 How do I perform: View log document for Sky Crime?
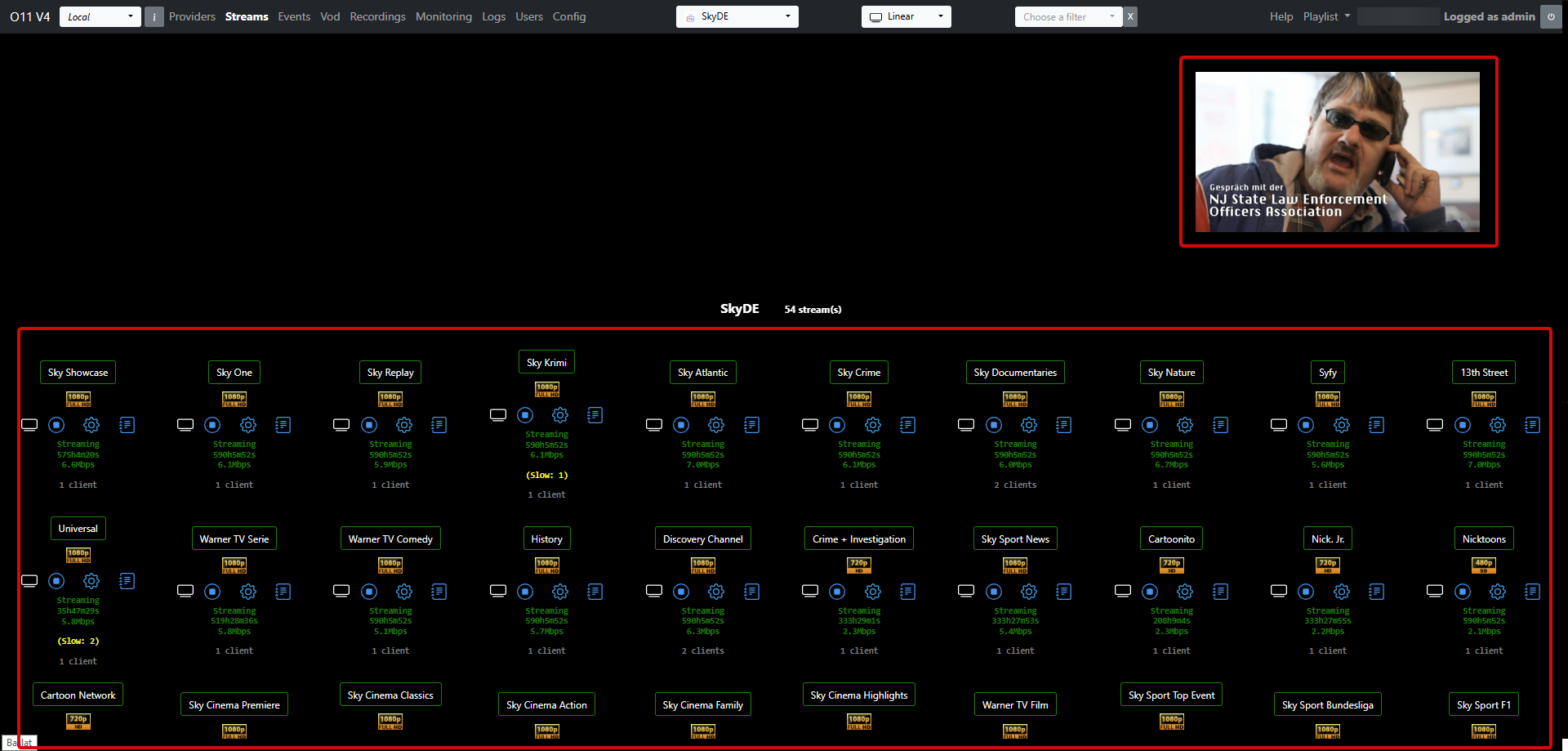coord(907,425)
